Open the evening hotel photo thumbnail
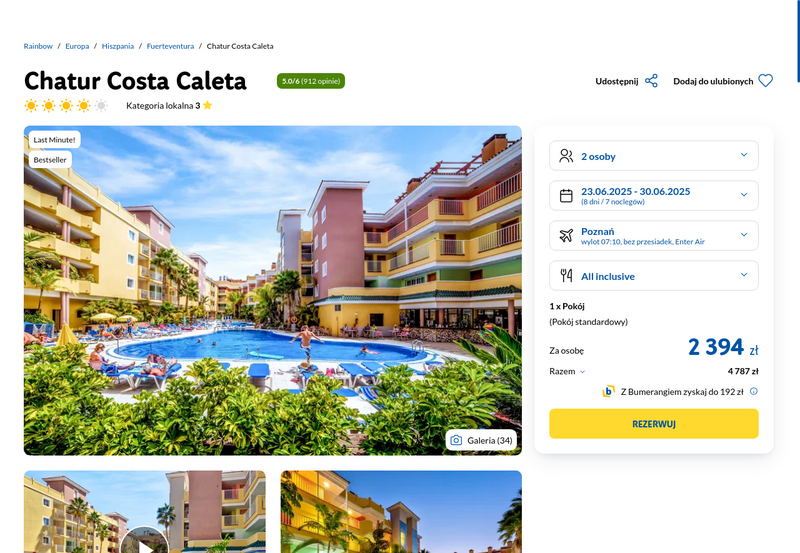The width and height of the screenshot is (800, 553). coord(401,512)
